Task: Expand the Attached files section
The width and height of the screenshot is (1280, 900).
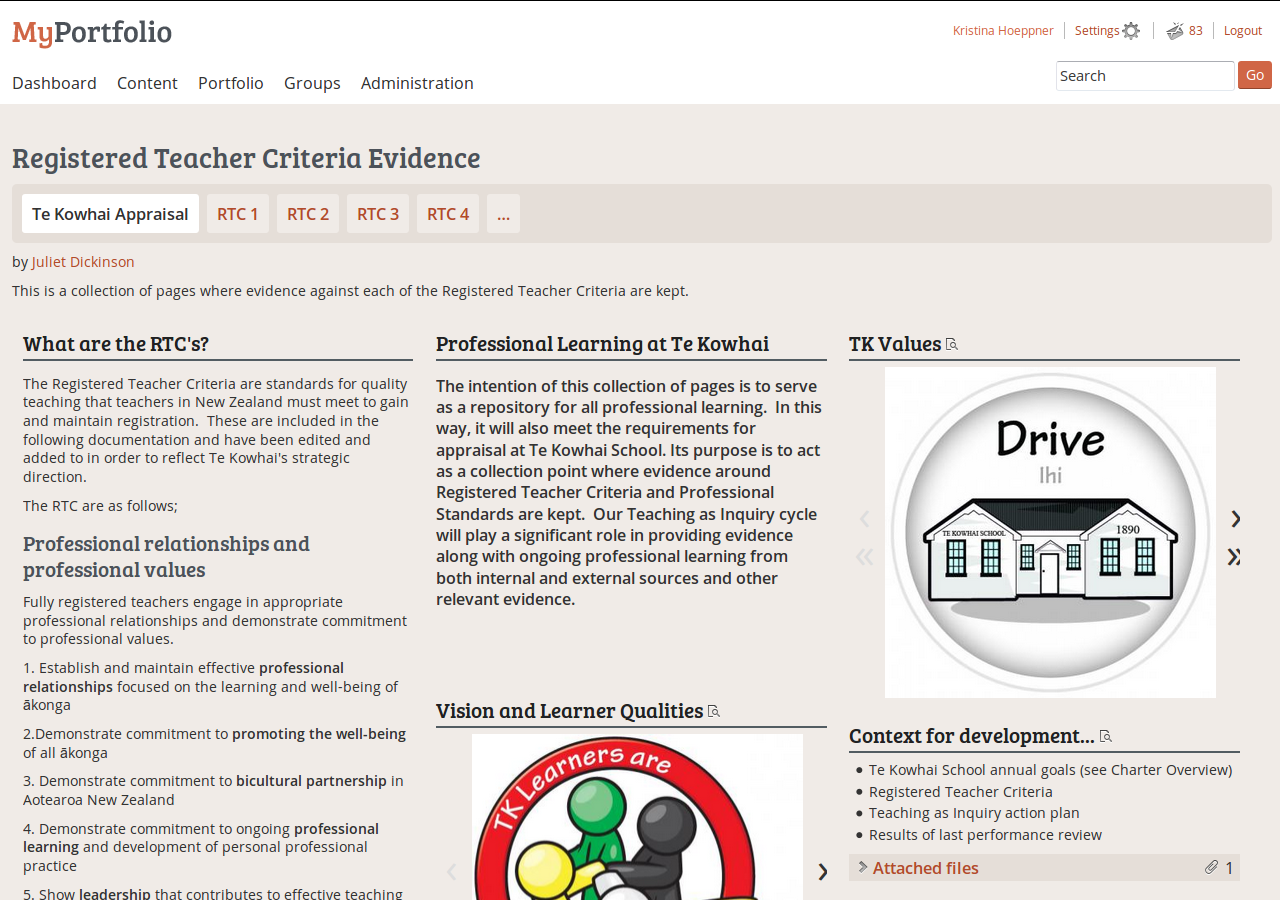Action: click(1044, 868)
